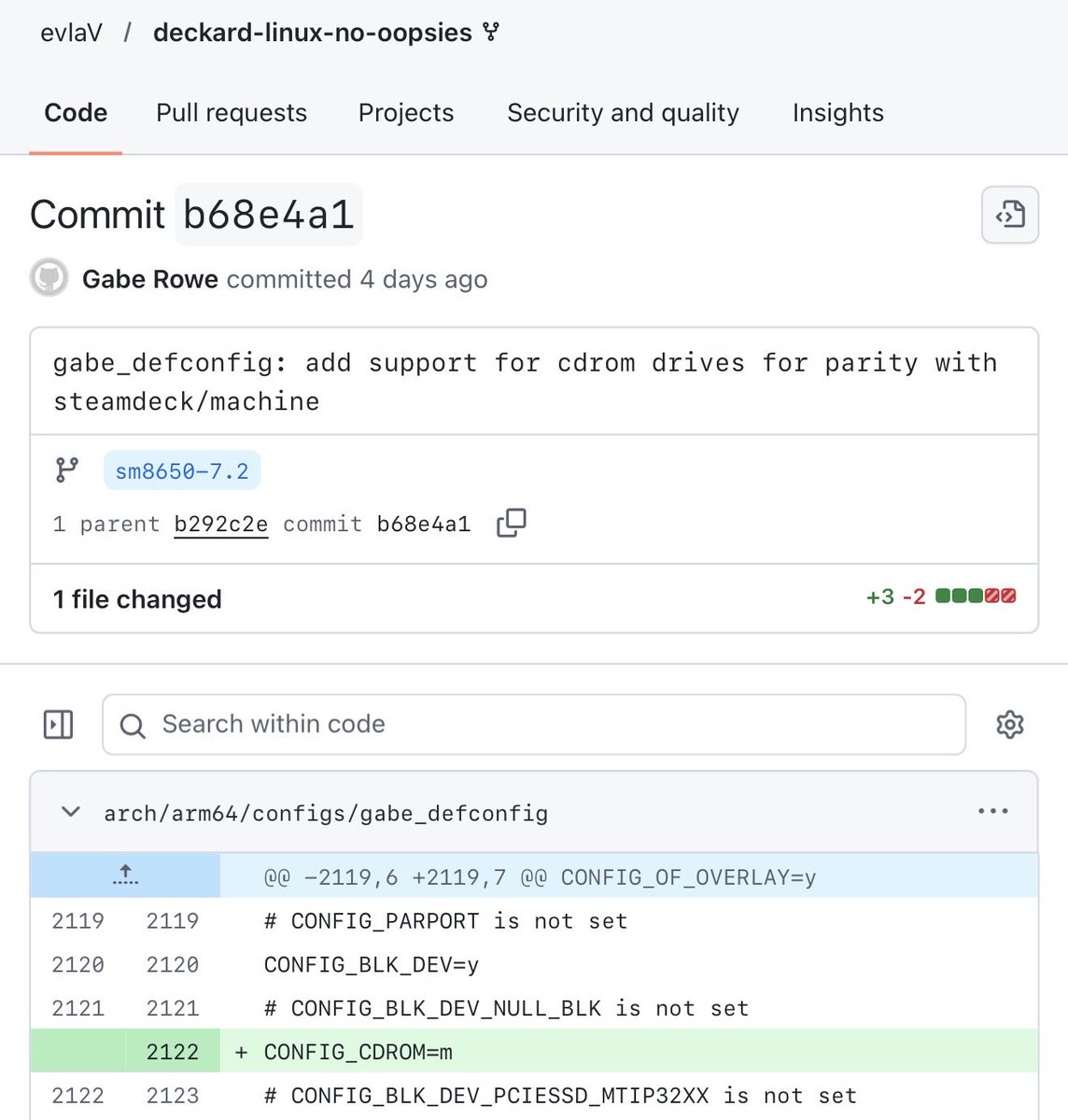Click the diffstat color squares

[x=976, y=595]
